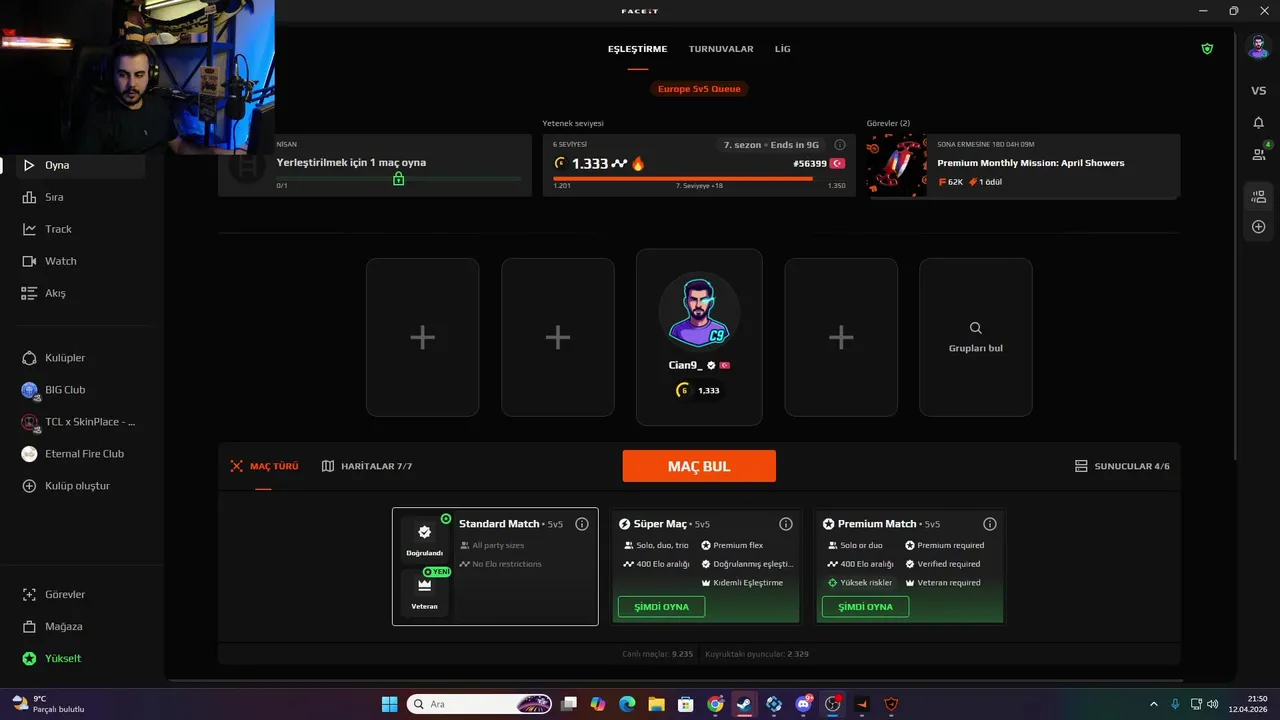Image resolution: width=1280 pixels, height=720 pixels.
Task: Select the MAÇ TÜRÜ tab
Action: coord(264,466)
